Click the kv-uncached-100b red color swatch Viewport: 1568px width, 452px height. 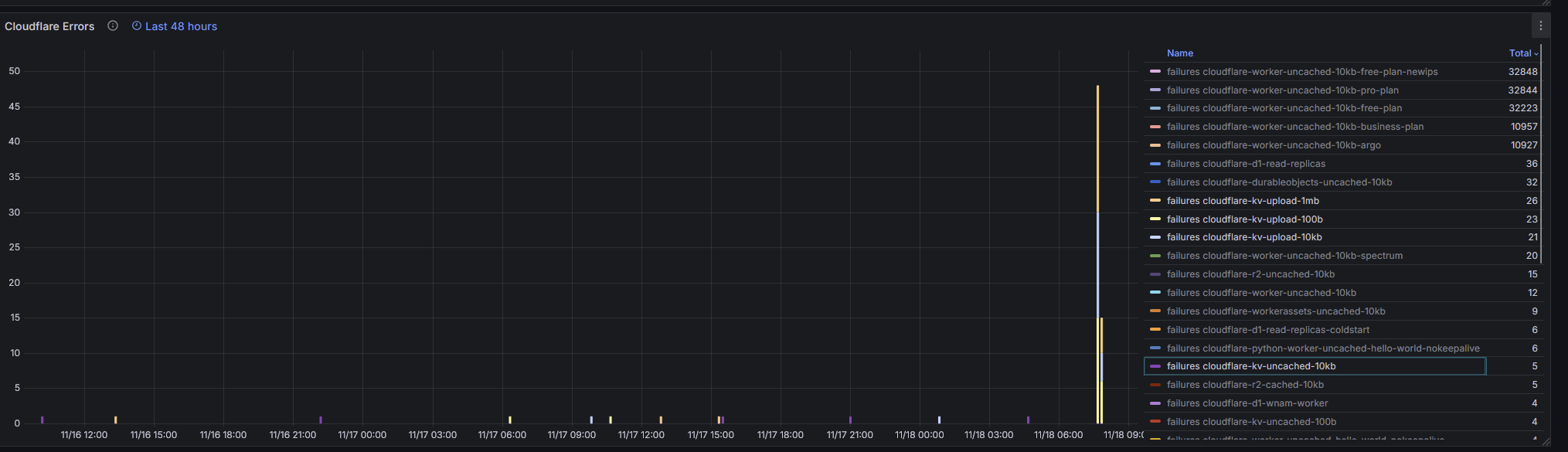(x=1155, y=422)
